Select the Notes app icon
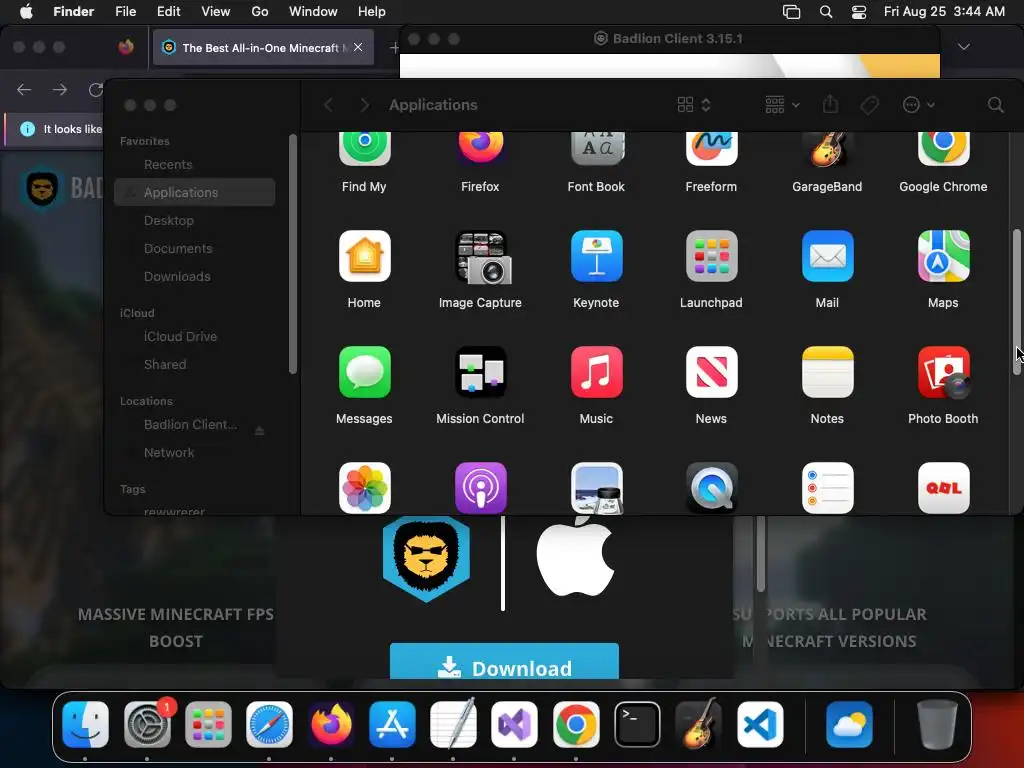The width and height of the screenshot is (1024, 768). (x=827, y=372)
